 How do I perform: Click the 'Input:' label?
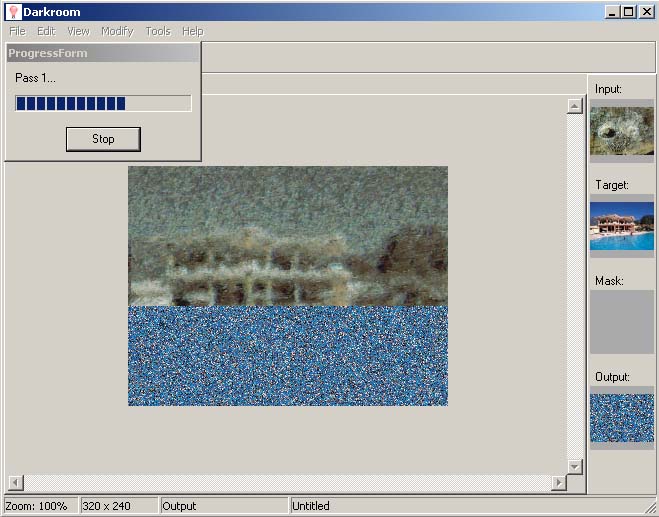[x=608, y=89]
